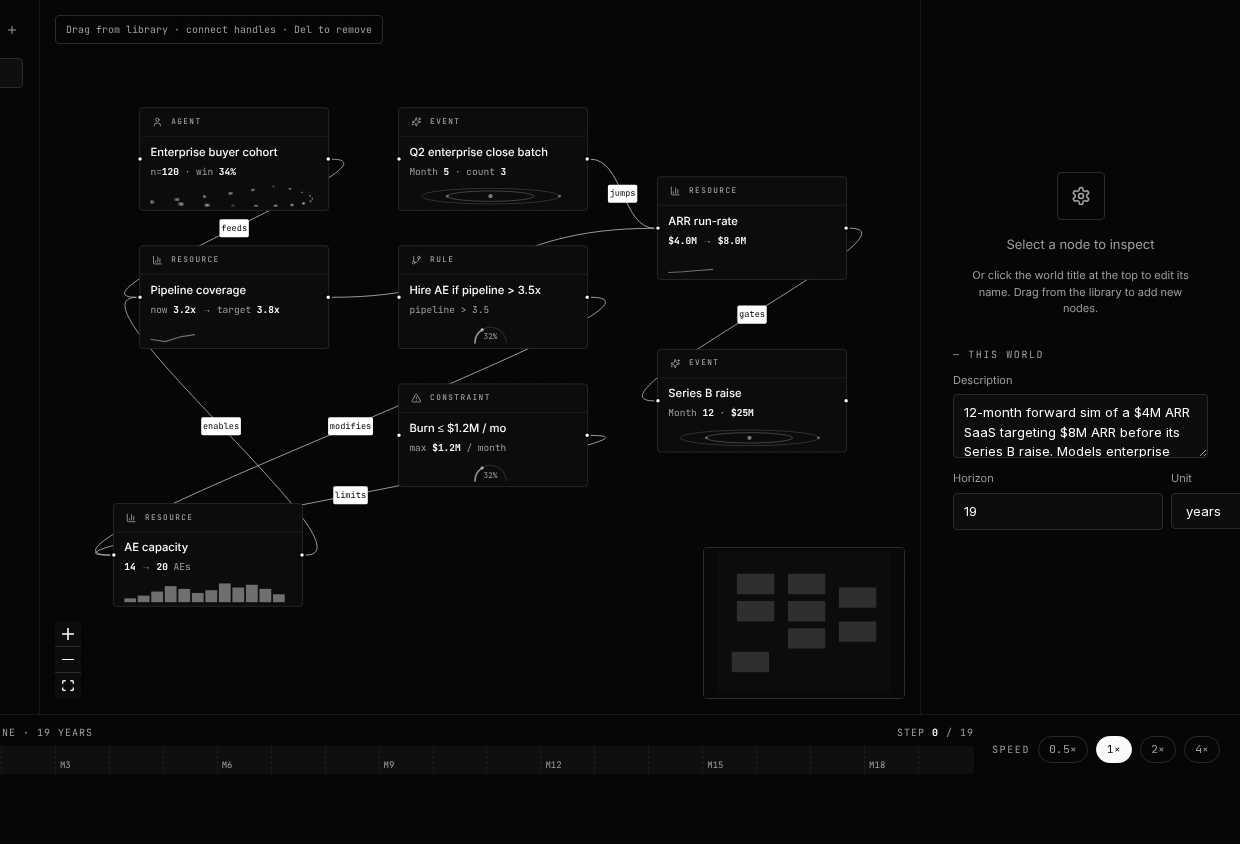
Task: Select the 'jumps' edge label
Action: 622,193
